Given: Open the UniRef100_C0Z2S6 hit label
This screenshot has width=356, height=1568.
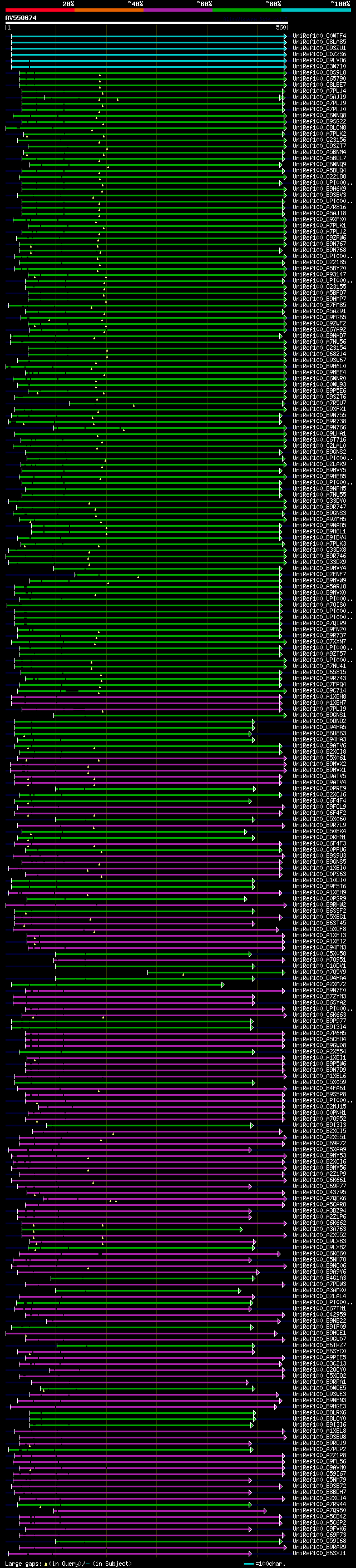Looking at the screenshot, I should coord(319,54).
